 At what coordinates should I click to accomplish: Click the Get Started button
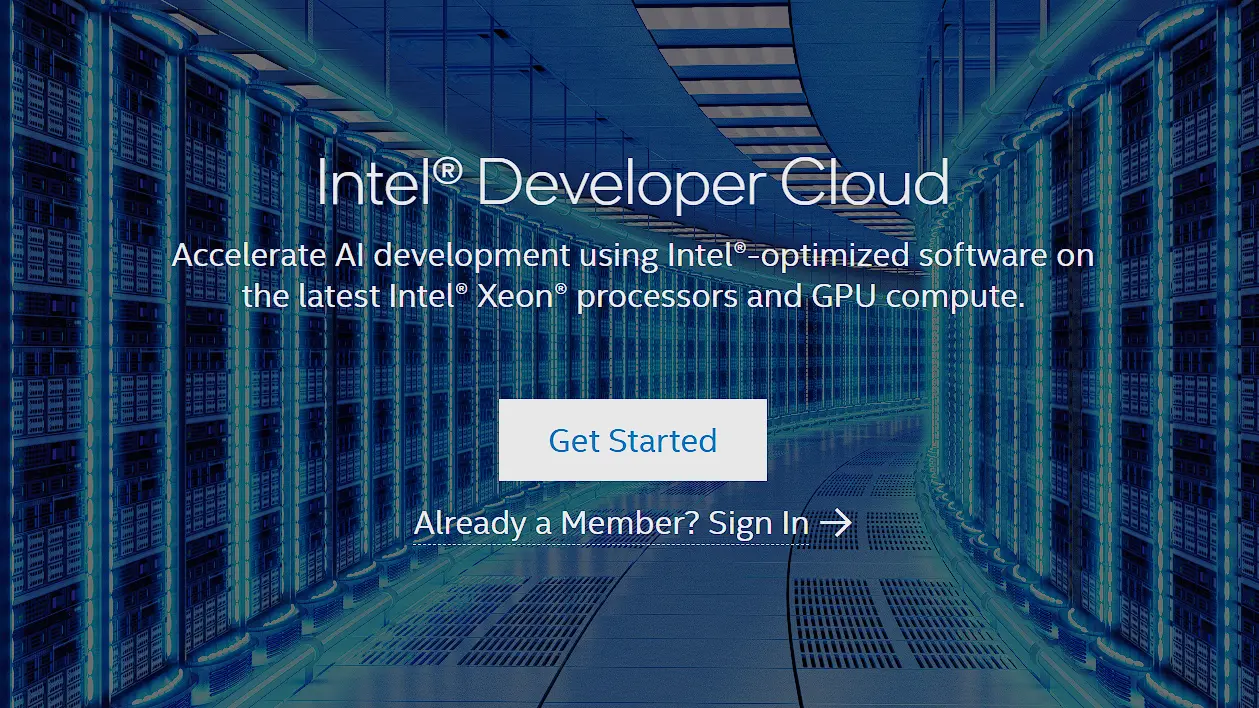(632, 440)
